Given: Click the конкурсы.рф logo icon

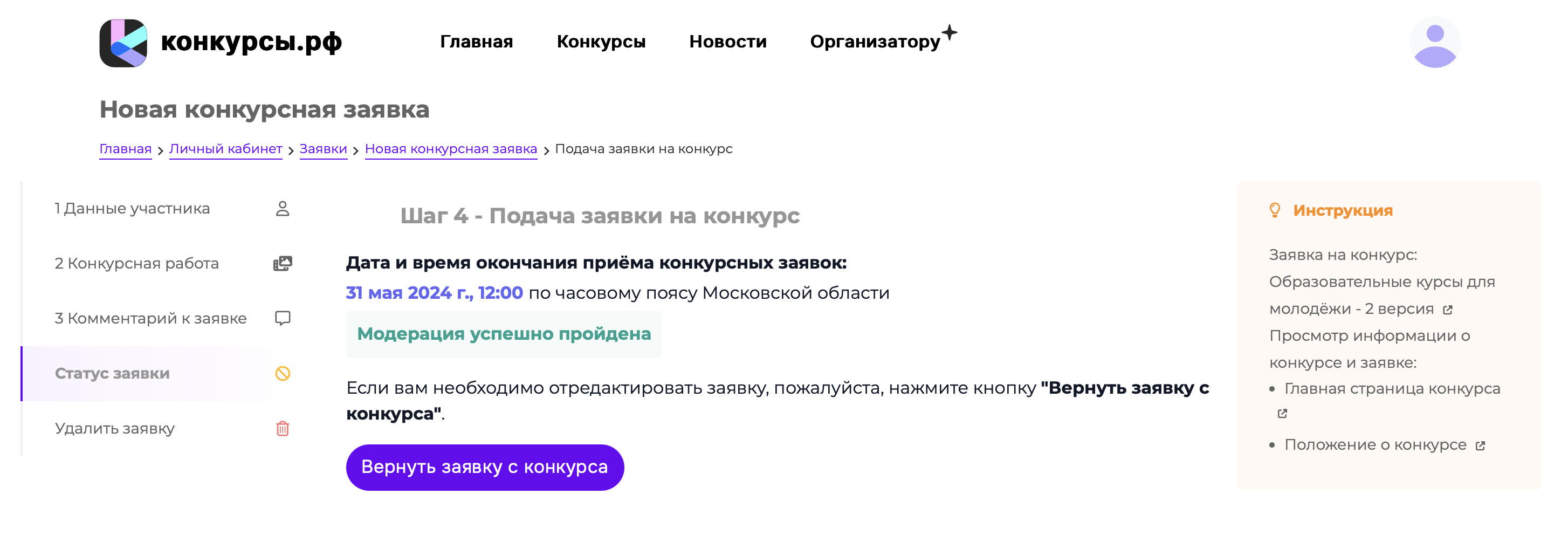Looking at the screenshot, I should [x=123, y=43].
